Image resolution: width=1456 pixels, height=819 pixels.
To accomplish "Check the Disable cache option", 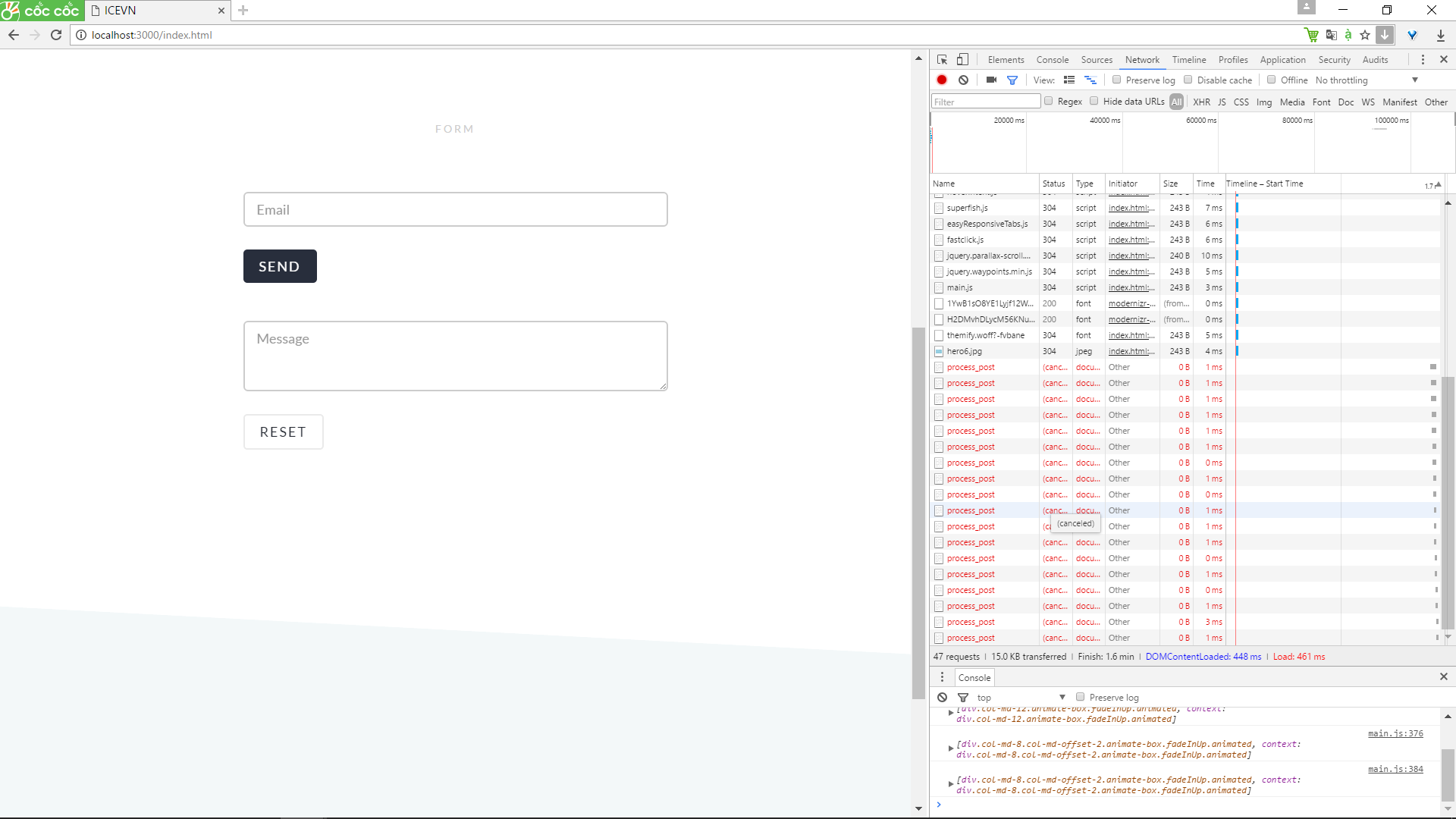I will pyautogui.click(x=1188, y=80).
